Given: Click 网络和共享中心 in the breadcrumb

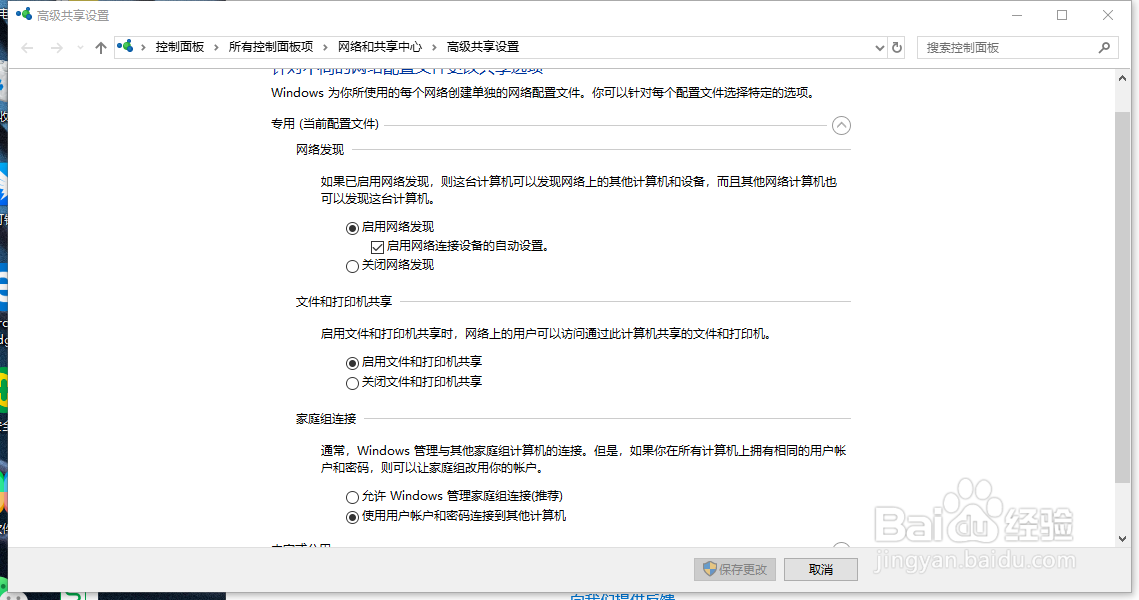Looking at the screenshot, I should [379, 47].
